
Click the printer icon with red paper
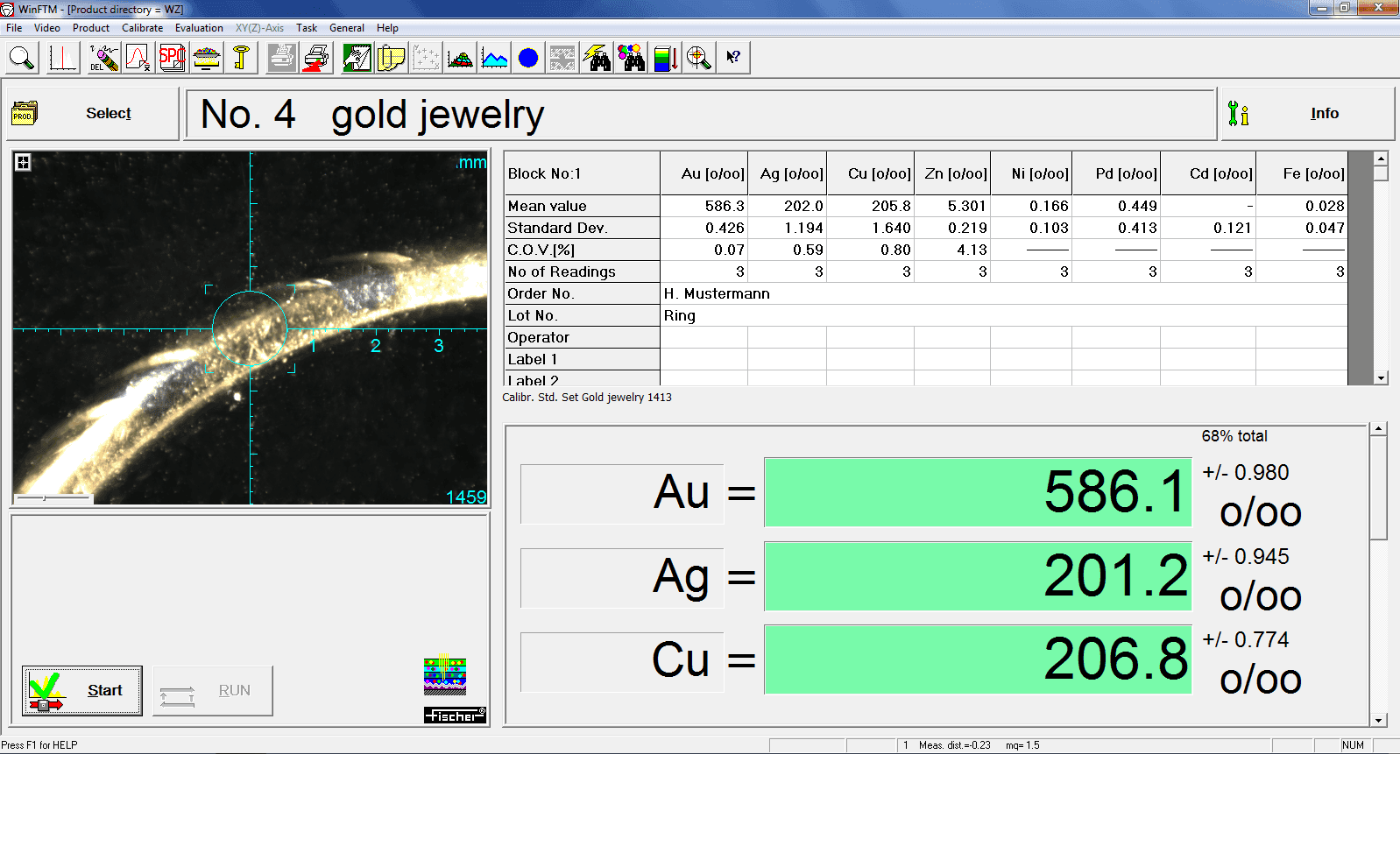point(316,59)
